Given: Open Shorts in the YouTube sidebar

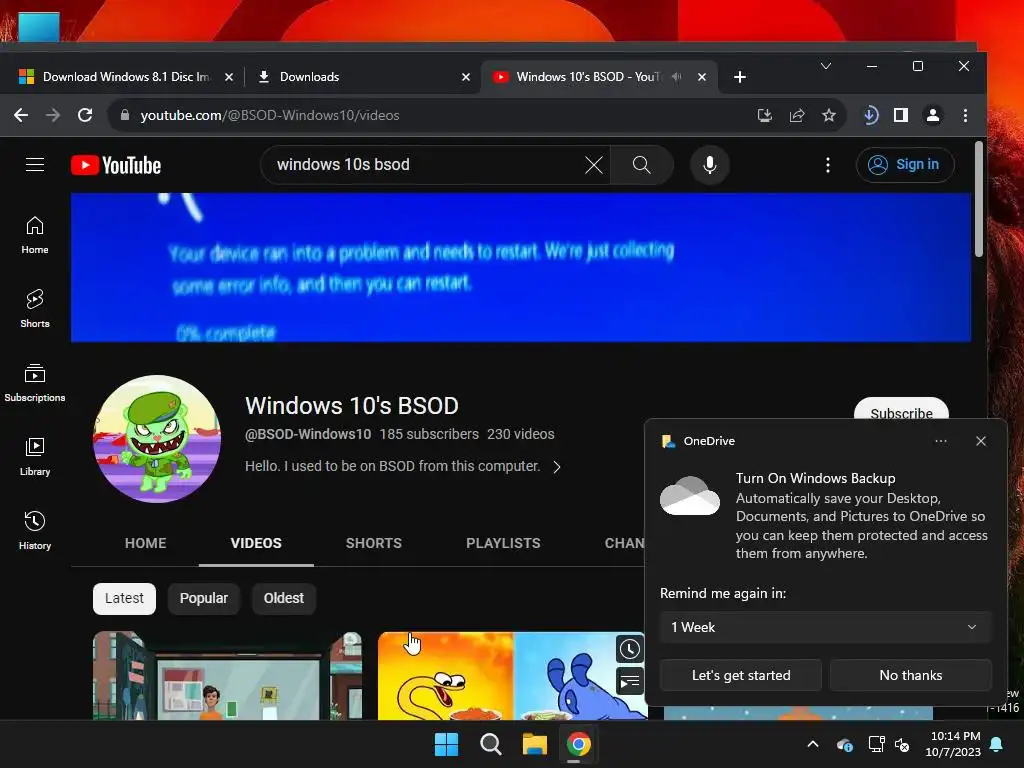Looking at the screenshot, I should click(x=35, y=309).
